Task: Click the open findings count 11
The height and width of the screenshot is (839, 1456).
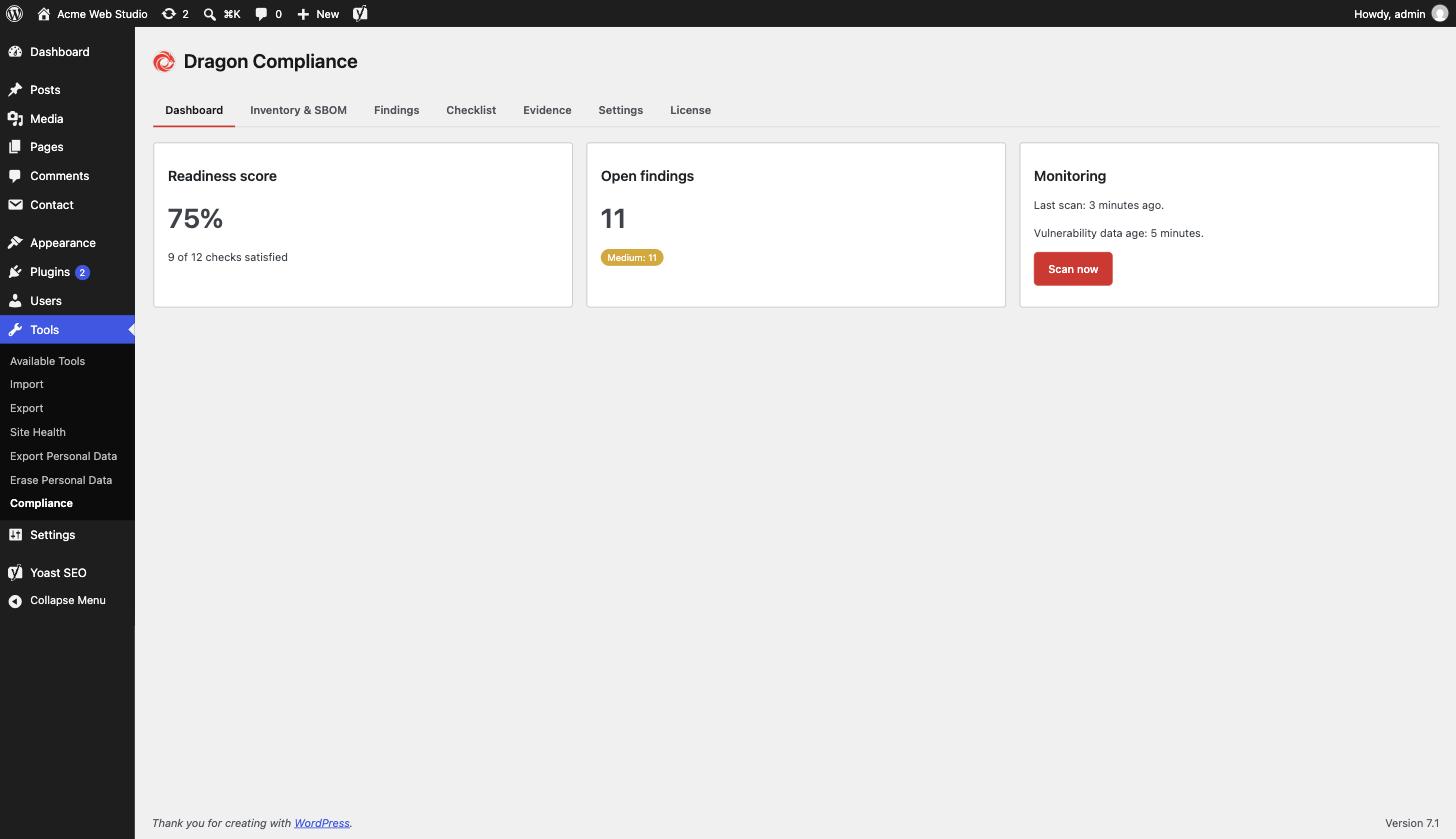Action: 613,219
